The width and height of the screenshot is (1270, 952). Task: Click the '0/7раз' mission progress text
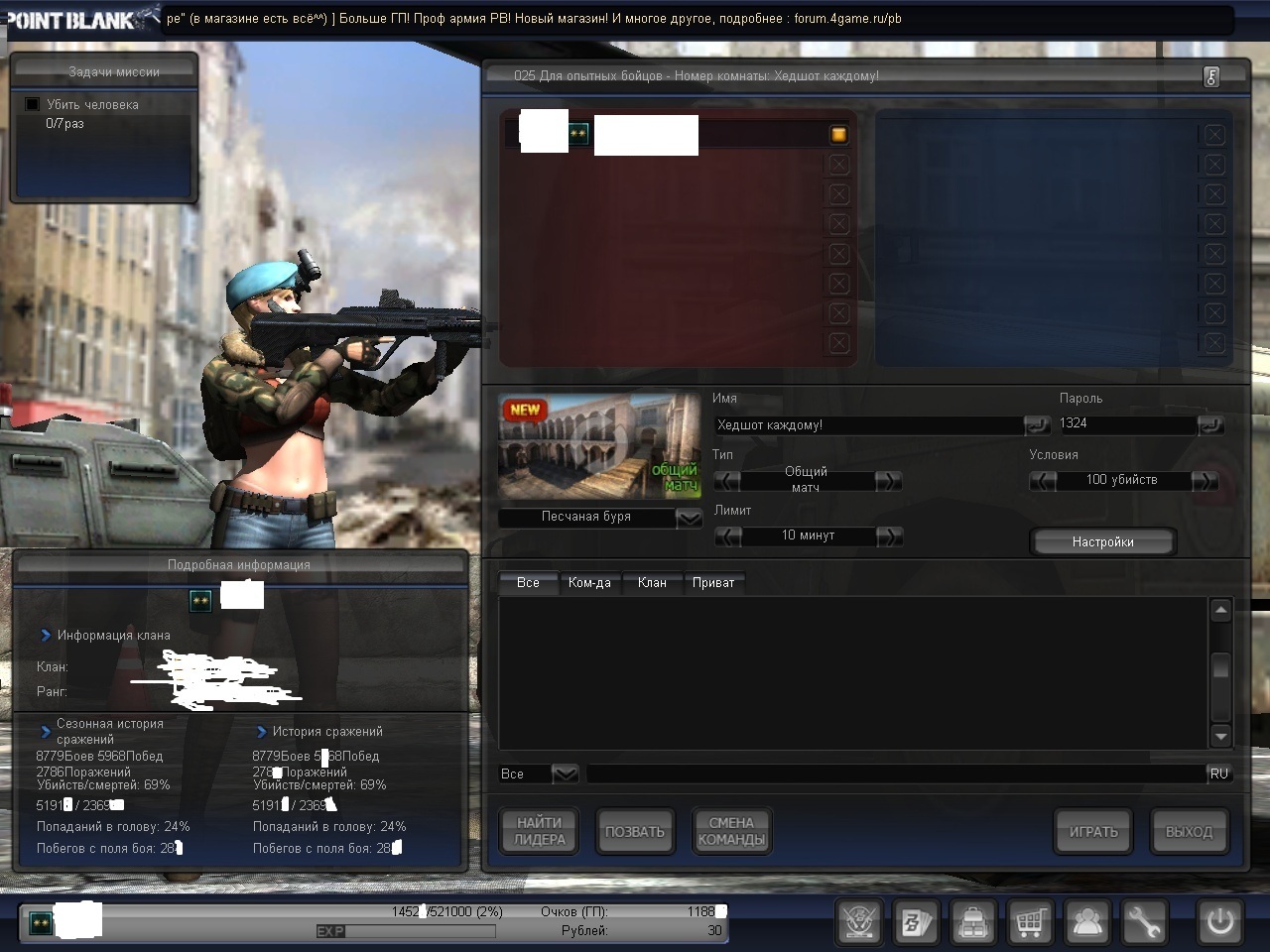[x=64, y=124]
